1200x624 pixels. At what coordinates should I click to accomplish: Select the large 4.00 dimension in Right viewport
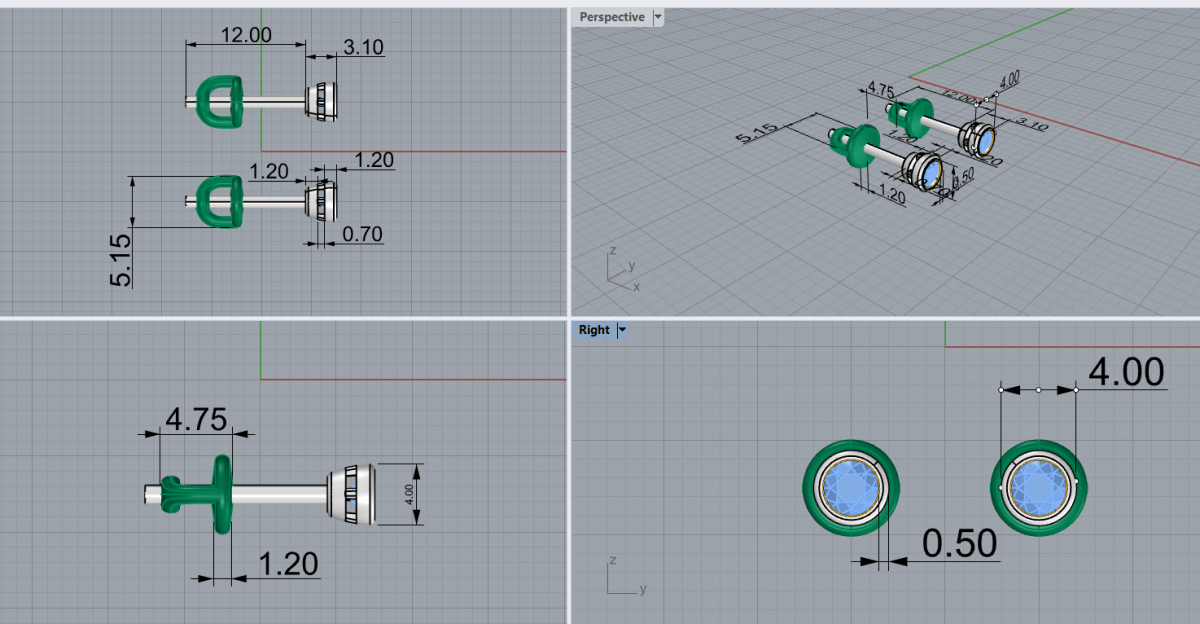point(1126,373)
